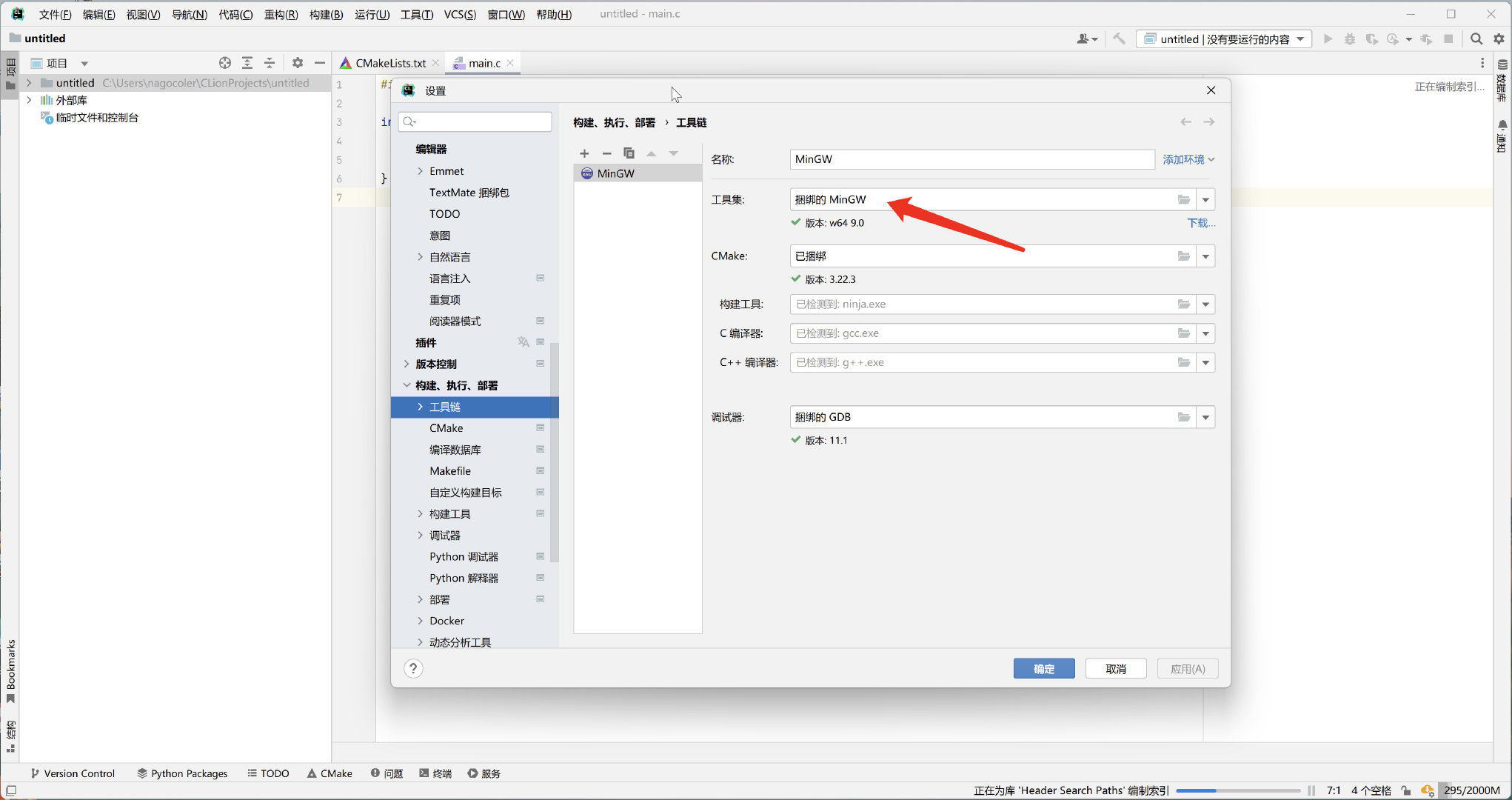
Task: Expand the 版本控制 settings section
Action: 407,364
